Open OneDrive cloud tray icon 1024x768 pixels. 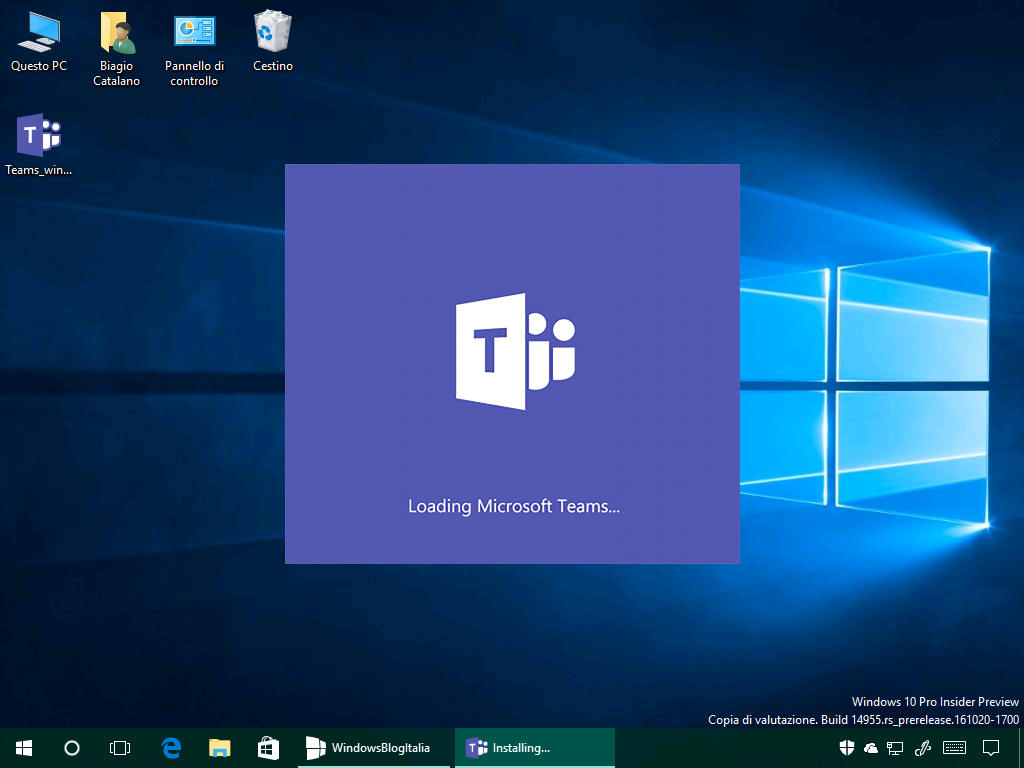[871, 748]
